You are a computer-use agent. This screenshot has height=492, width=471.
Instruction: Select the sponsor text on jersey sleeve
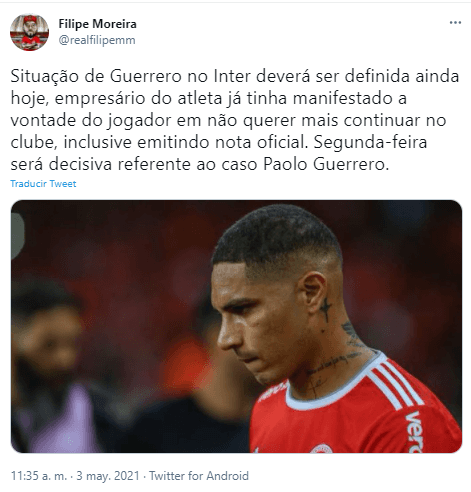[x=414, y=432]
